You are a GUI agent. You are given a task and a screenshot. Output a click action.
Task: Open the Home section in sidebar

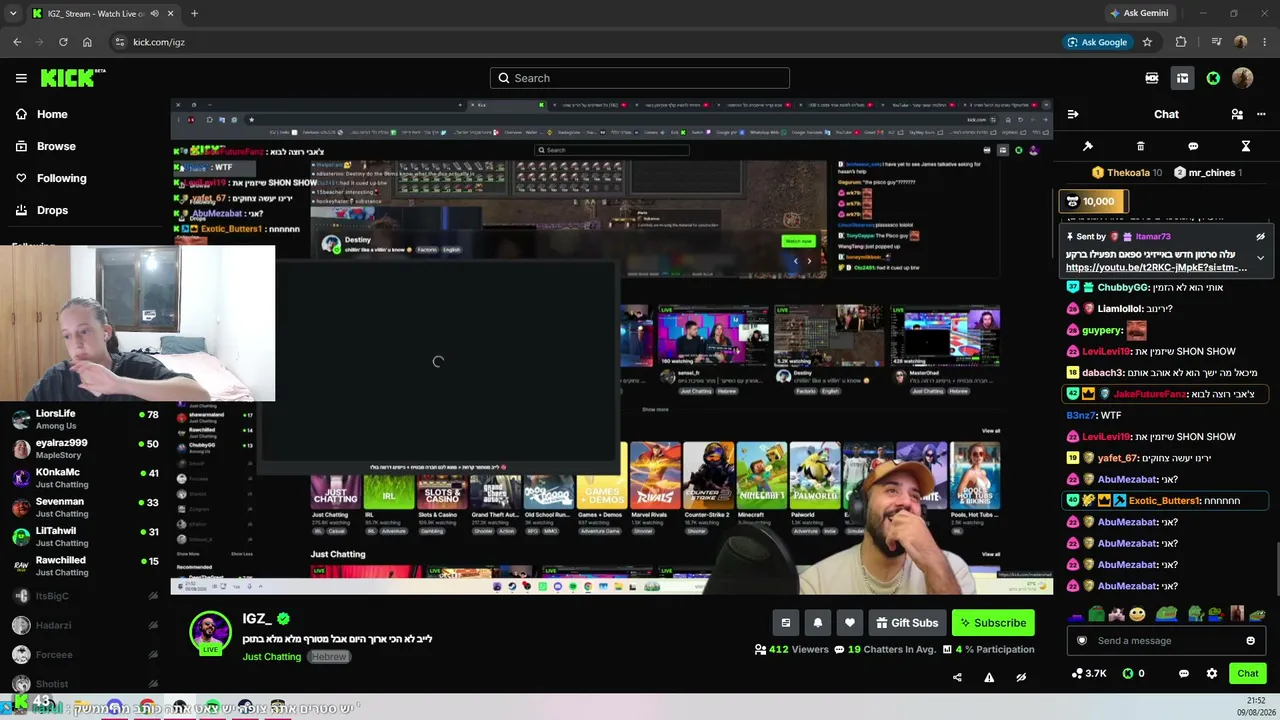[42, 114]
